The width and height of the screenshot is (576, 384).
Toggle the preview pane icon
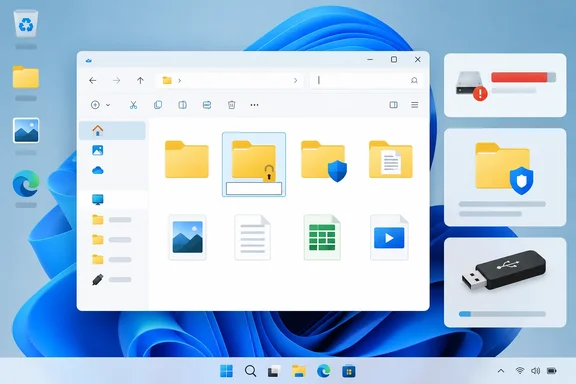393,105
